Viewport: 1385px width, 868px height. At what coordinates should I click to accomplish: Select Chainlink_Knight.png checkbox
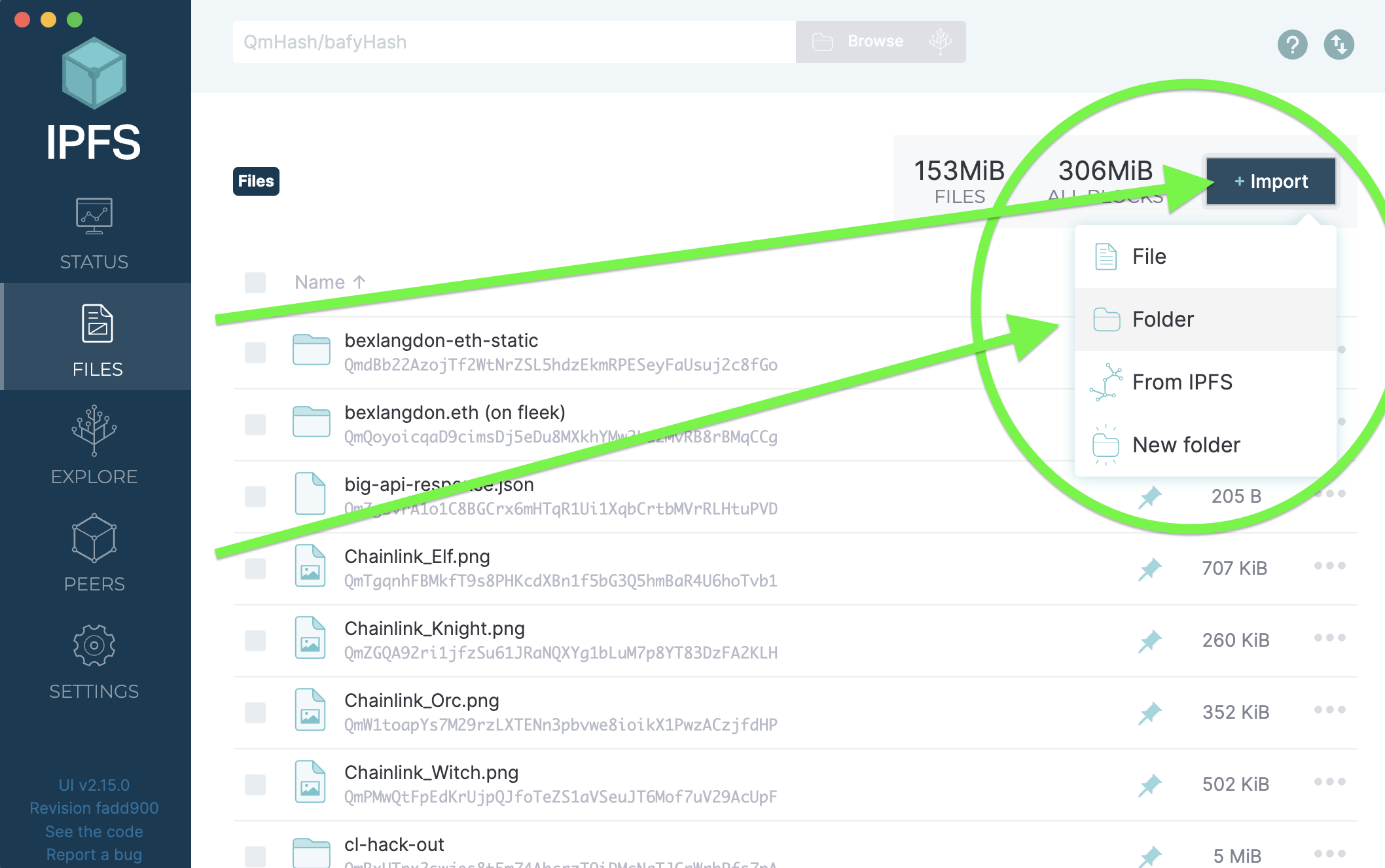point(255,640)
